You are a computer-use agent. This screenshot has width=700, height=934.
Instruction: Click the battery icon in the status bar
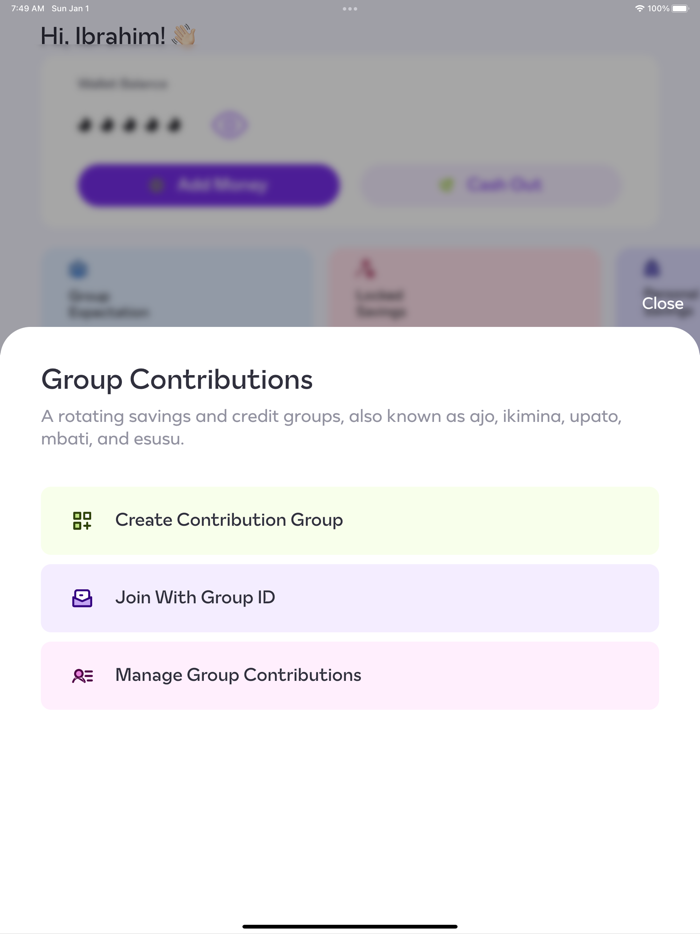(x=682, y=8)
